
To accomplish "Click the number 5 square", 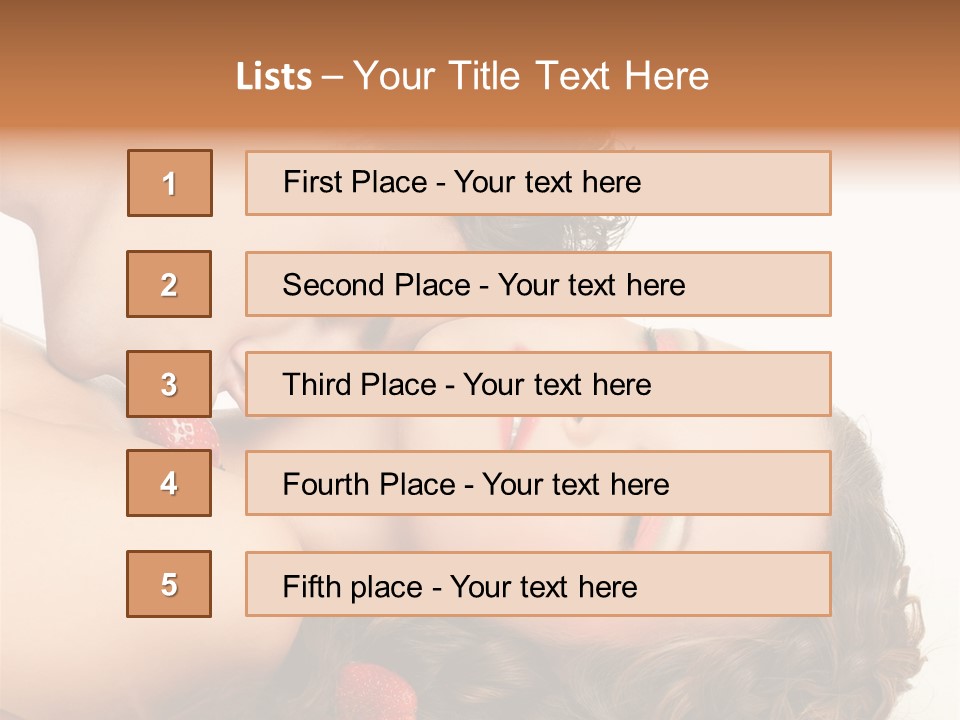I will click(169, 584).
